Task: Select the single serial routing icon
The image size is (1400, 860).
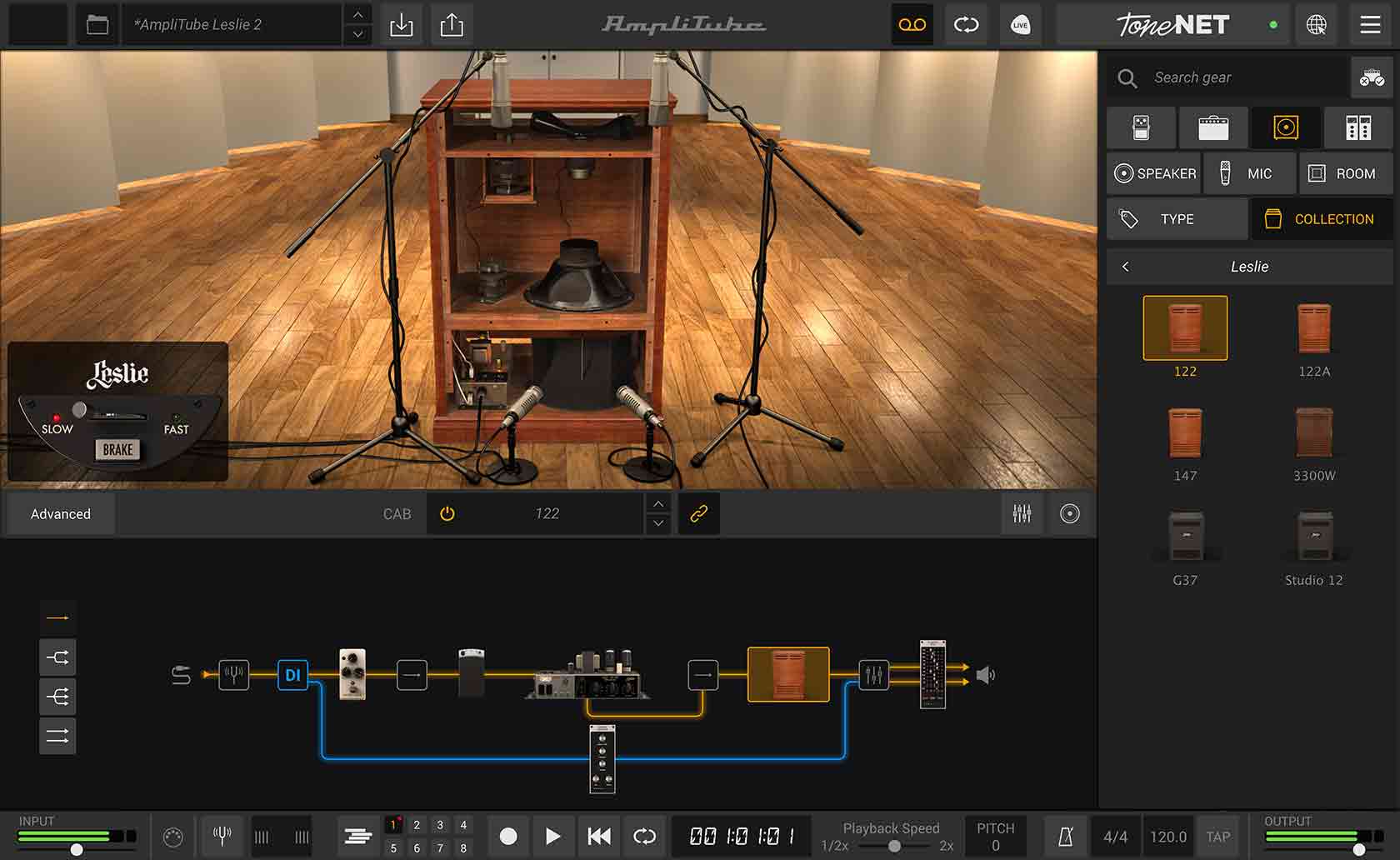Action: pos(57,618)
